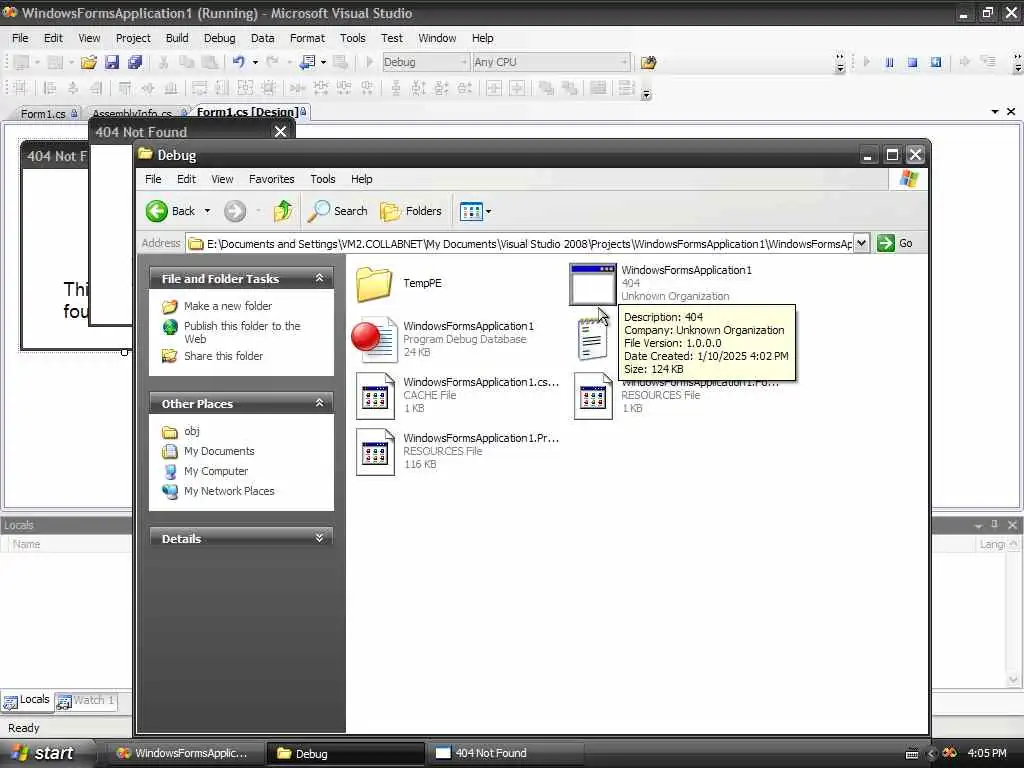Select the TempPE folder icon
Screen dimensions: 1024x768
pos(374,283)
